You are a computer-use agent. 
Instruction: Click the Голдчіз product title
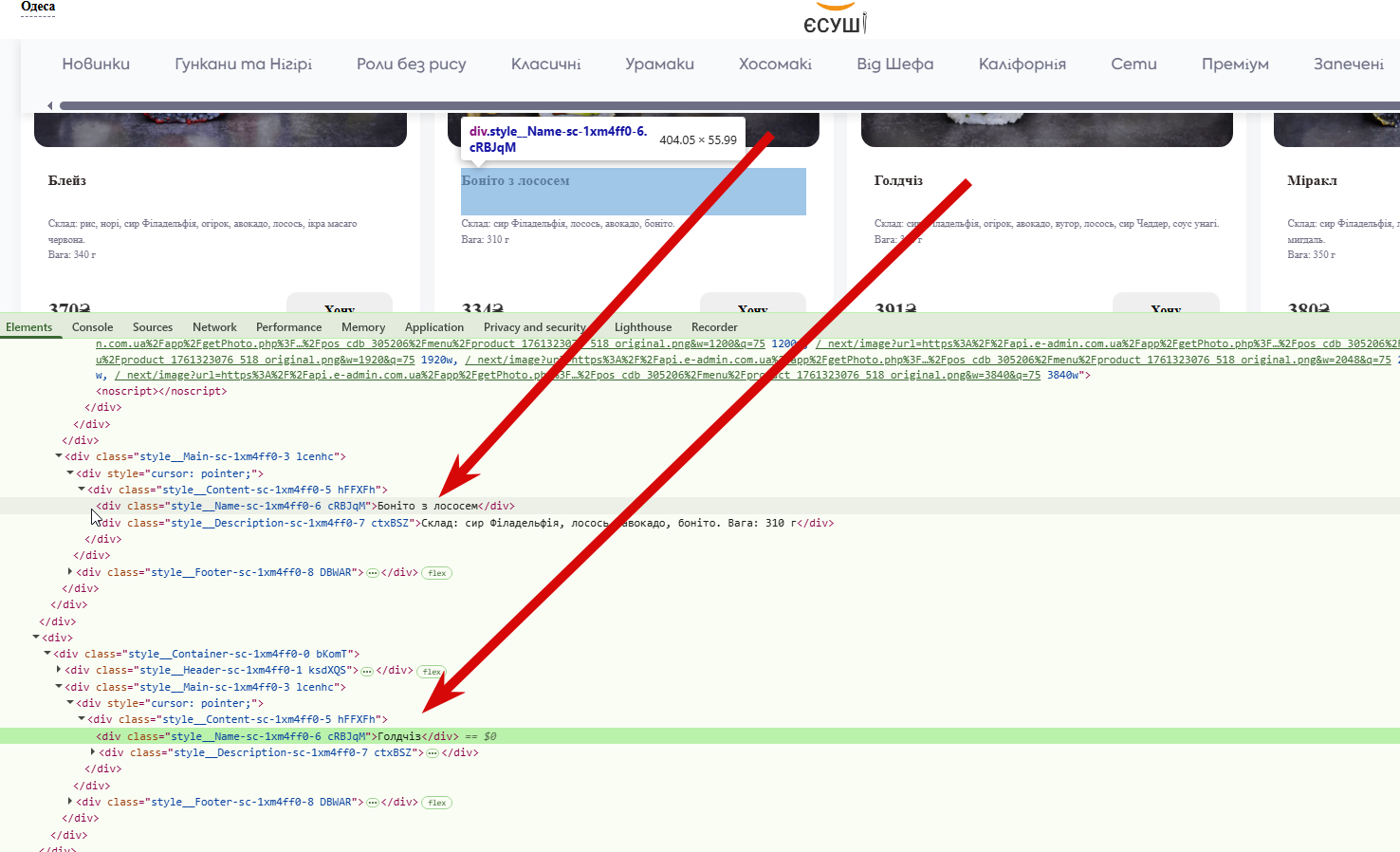pyautogui.click(x=898, y=180)
